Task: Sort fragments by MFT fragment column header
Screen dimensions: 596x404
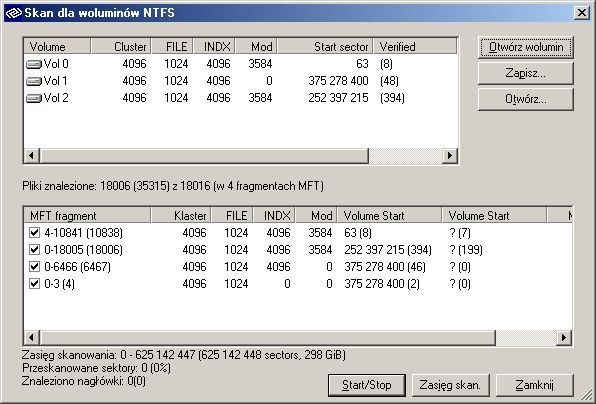Action: 87,215
